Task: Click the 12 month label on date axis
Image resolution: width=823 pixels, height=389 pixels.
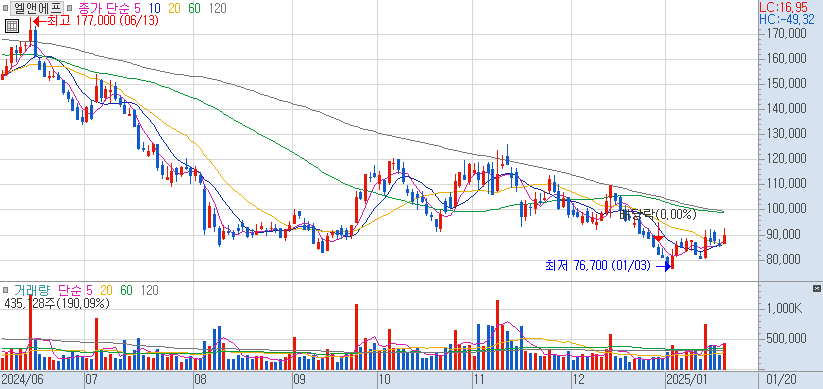Action: 578,379
